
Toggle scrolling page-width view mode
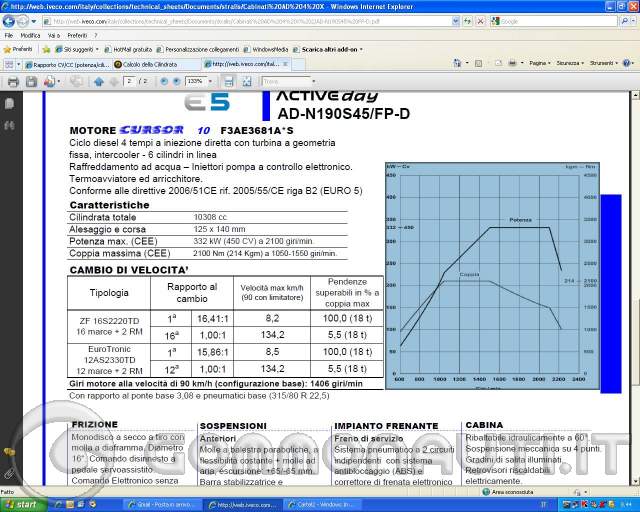(x=229, y=82)
